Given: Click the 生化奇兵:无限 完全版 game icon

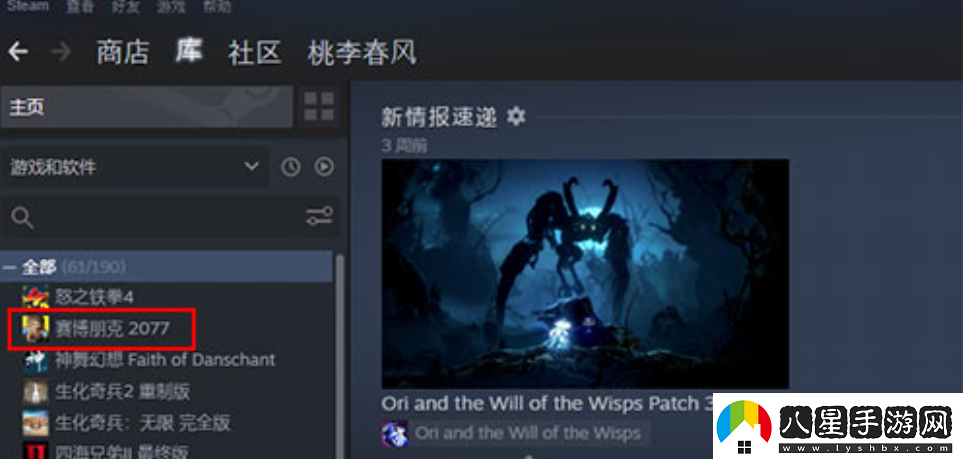Looking at the screenshot, I should click(36, 422).
